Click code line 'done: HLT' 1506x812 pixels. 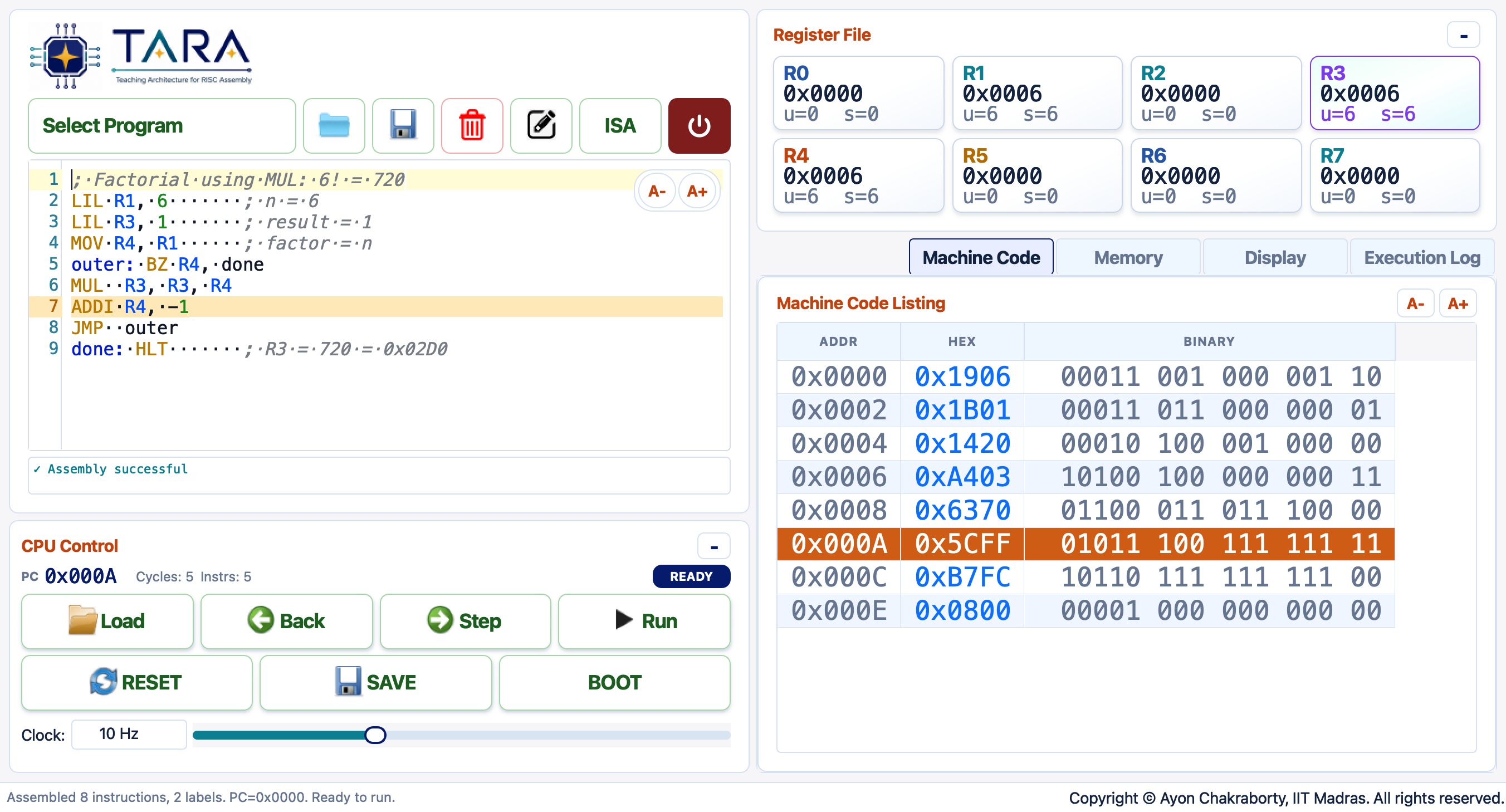(119, 349)
